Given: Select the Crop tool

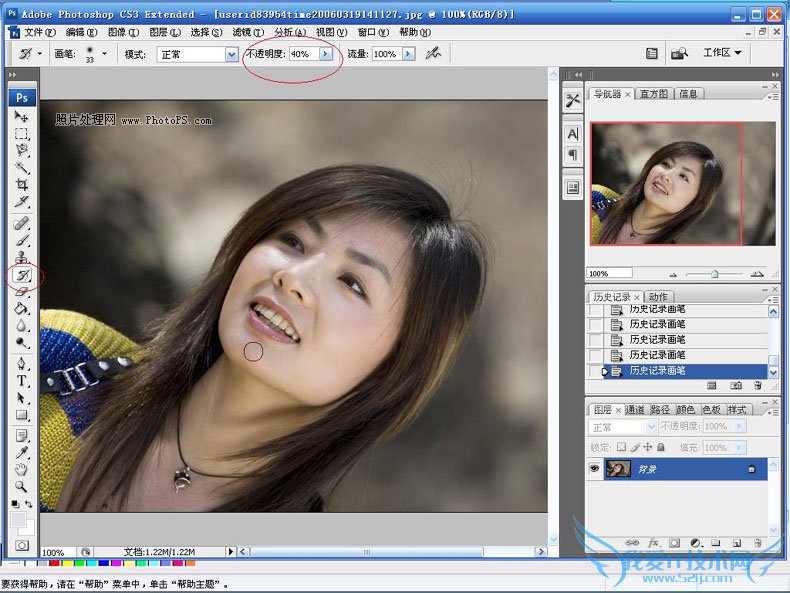Looking at the screenshot, I should [x=22, y=185].
